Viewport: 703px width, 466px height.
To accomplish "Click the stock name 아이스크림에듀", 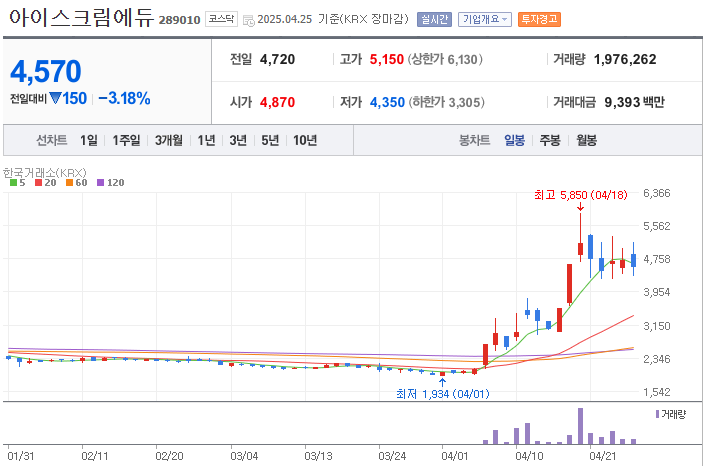I will tap(81, 18).
